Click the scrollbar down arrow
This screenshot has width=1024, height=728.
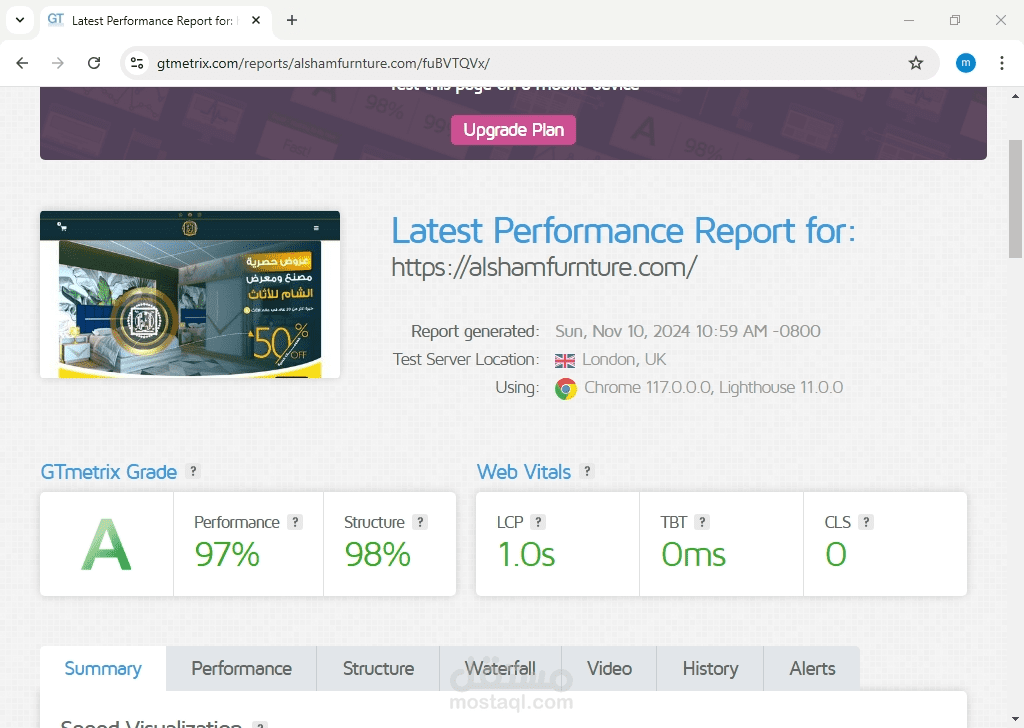(x=1015, y=720)
